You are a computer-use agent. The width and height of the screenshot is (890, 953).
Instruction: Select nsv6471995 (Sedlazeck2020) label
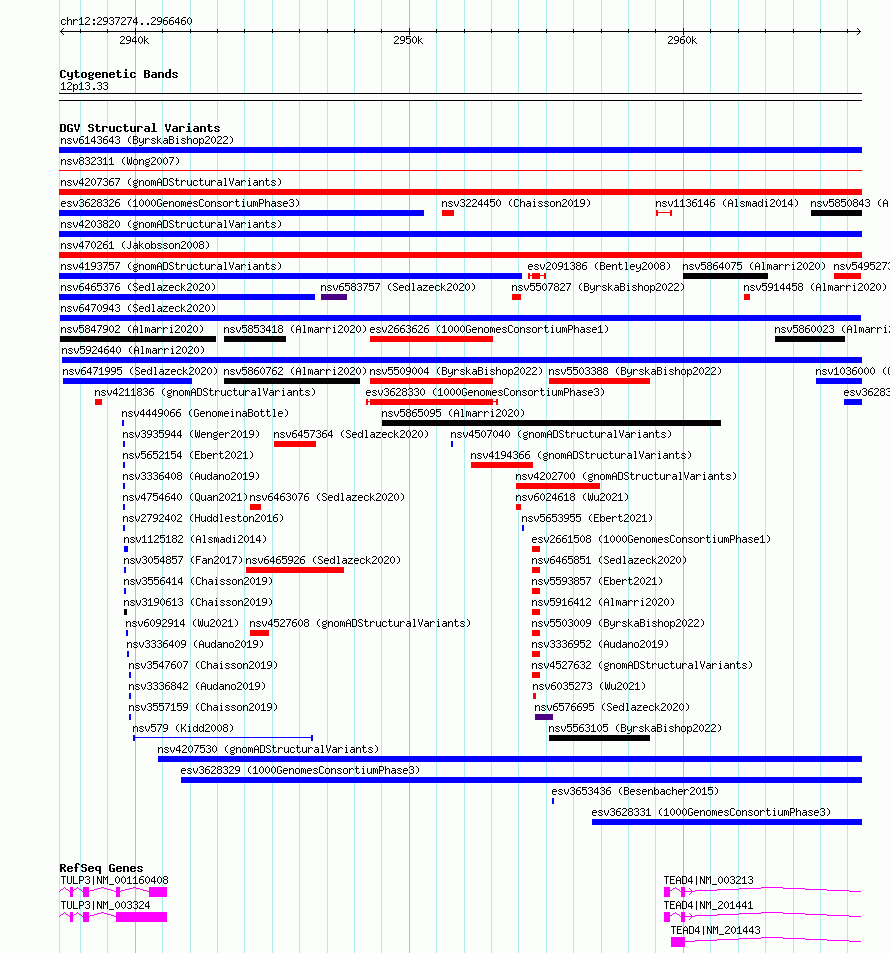140,371
